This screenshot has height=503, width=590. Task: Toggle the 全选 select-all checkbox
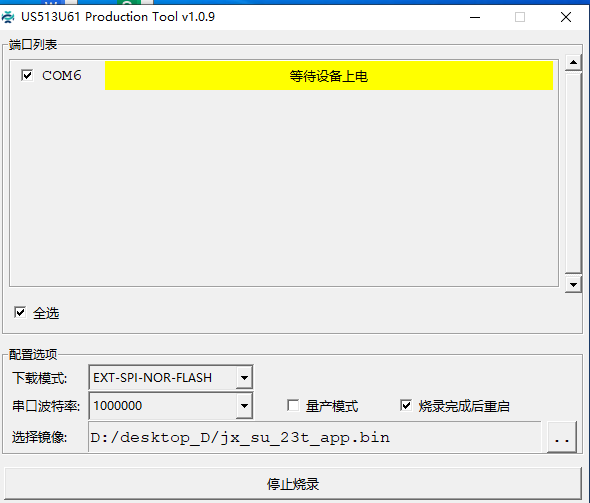point(20,313)
